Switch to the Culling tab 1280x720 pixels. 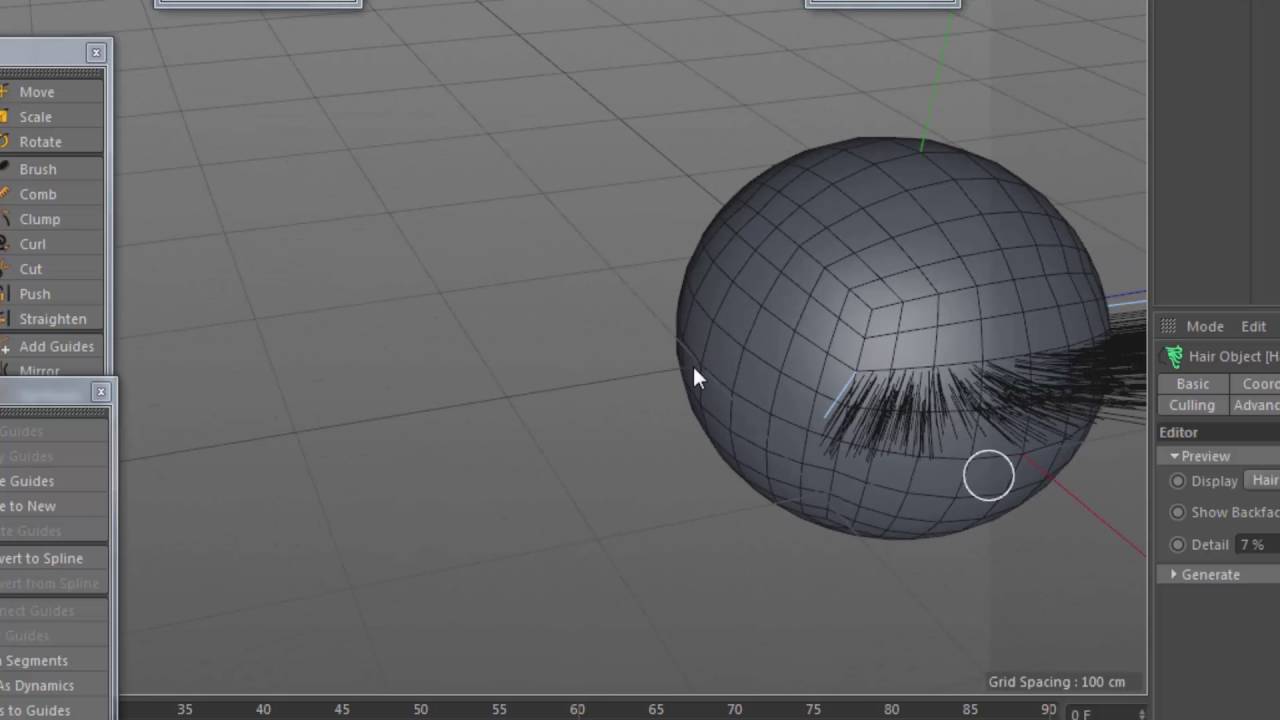(1193, 405)
